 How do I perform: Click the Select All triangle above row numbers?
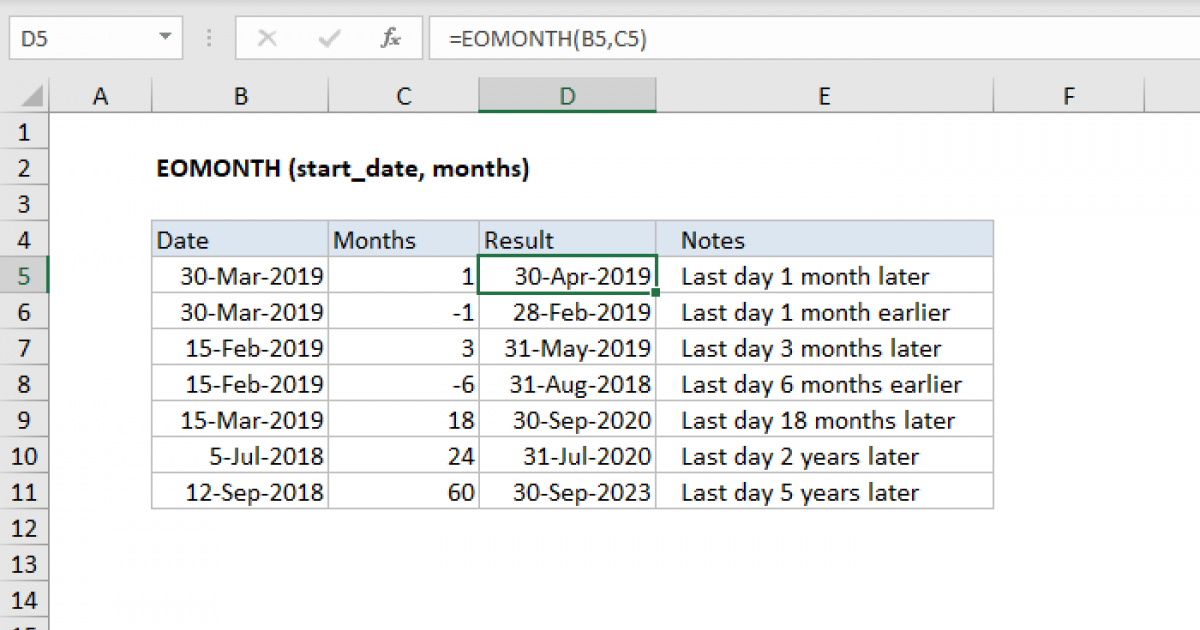click(28, 94)
